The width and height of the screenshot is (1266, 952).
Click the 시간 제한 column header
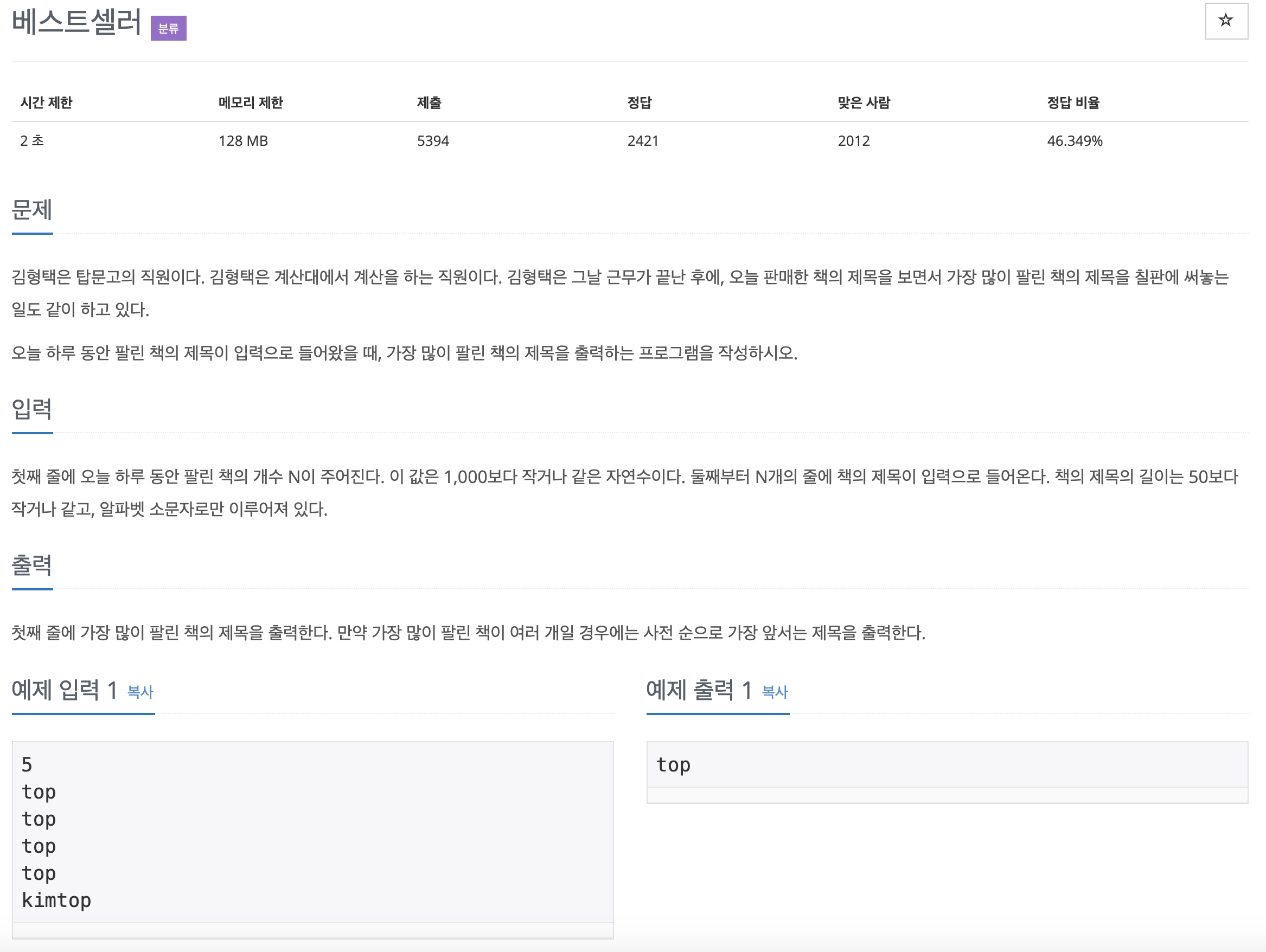tap(46, 102)
